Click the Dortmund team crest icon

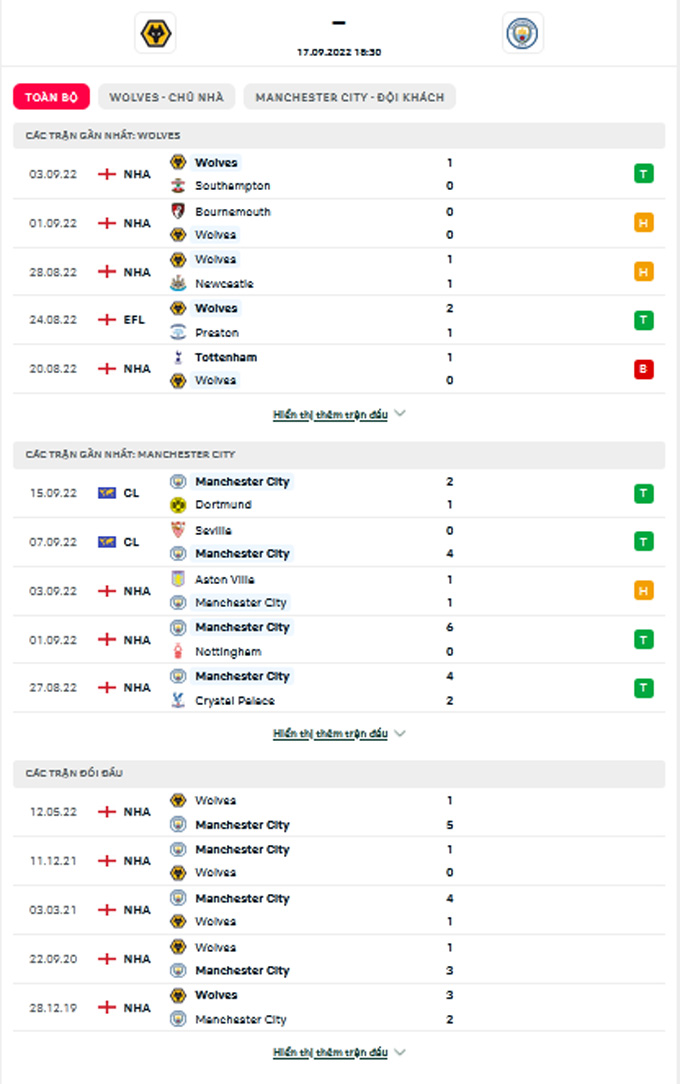[178, 505]
